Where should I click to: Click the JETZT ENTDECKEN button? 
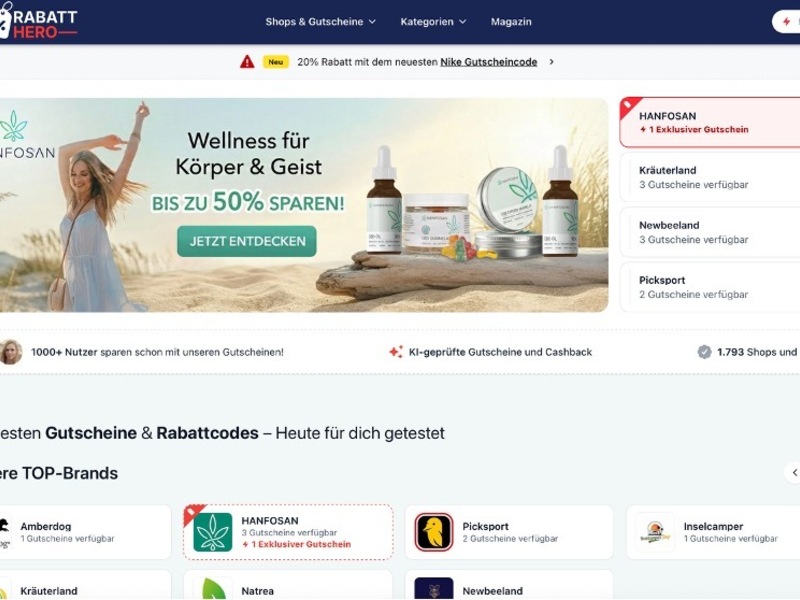(x=247, y=241)
